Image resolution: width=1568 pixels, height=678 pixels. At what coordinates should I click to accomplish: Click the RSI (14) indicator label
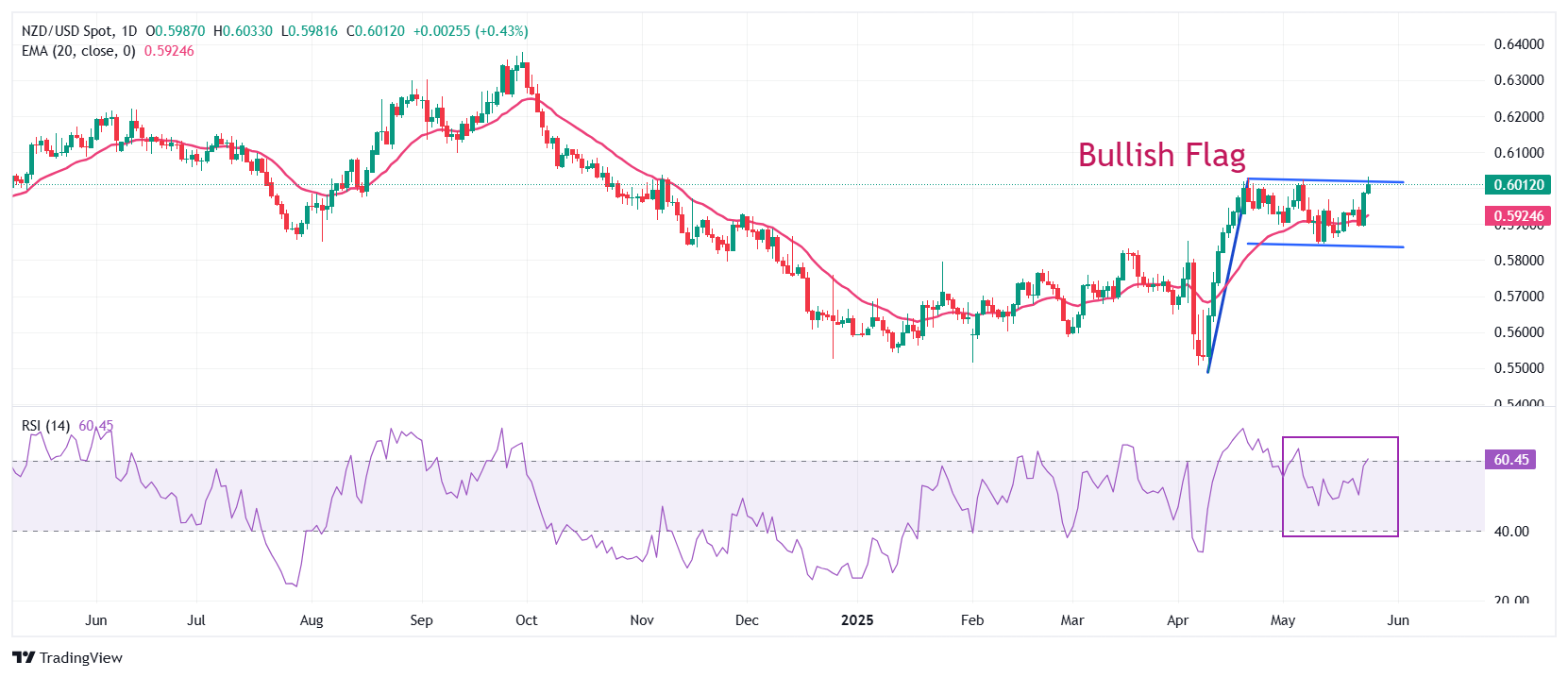(45, 426)
